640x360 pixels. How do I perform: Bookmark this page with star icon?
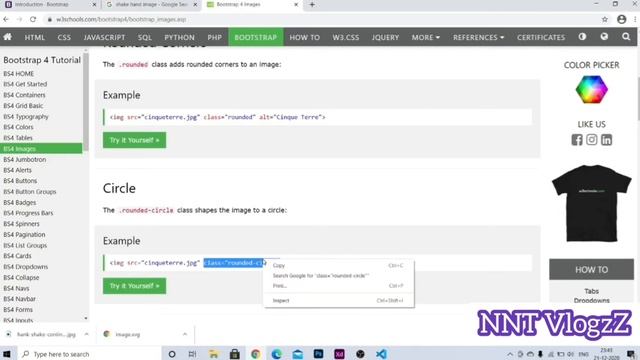point(604,19)
